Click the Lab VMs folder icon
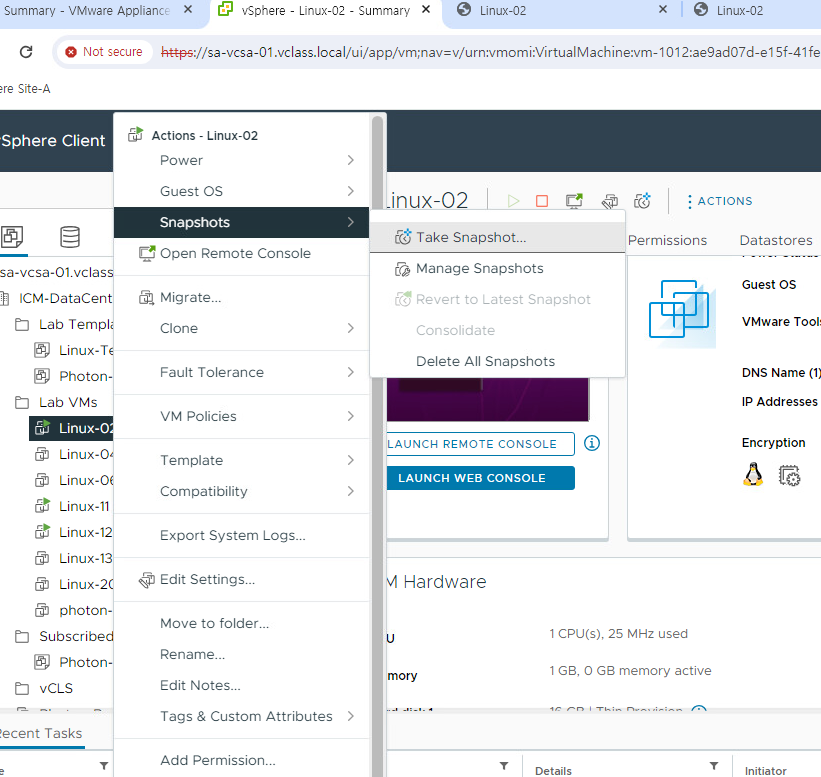Viewport: 821px width, 777px height. point(22,402)
